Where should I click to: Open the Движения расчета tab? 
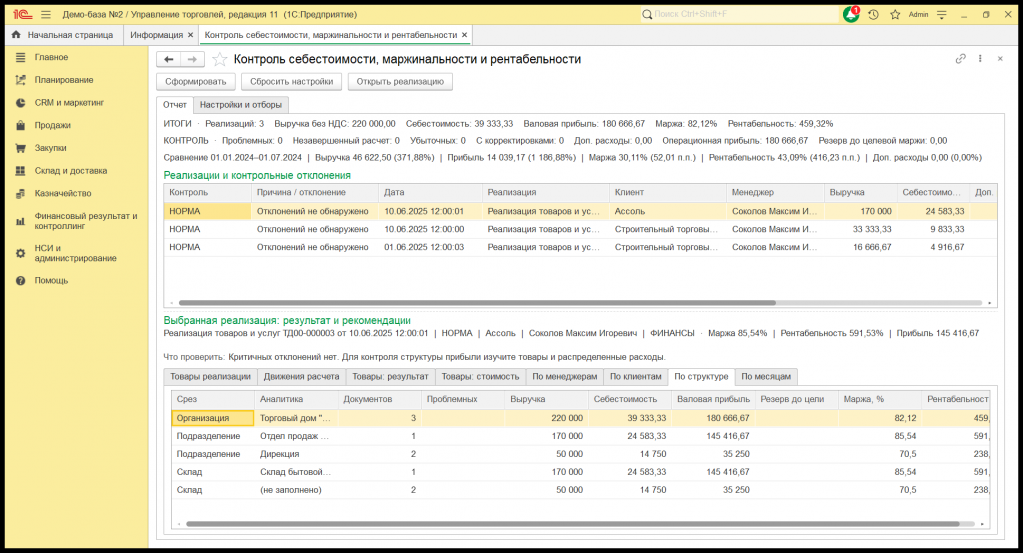click(x=301, y=376)
